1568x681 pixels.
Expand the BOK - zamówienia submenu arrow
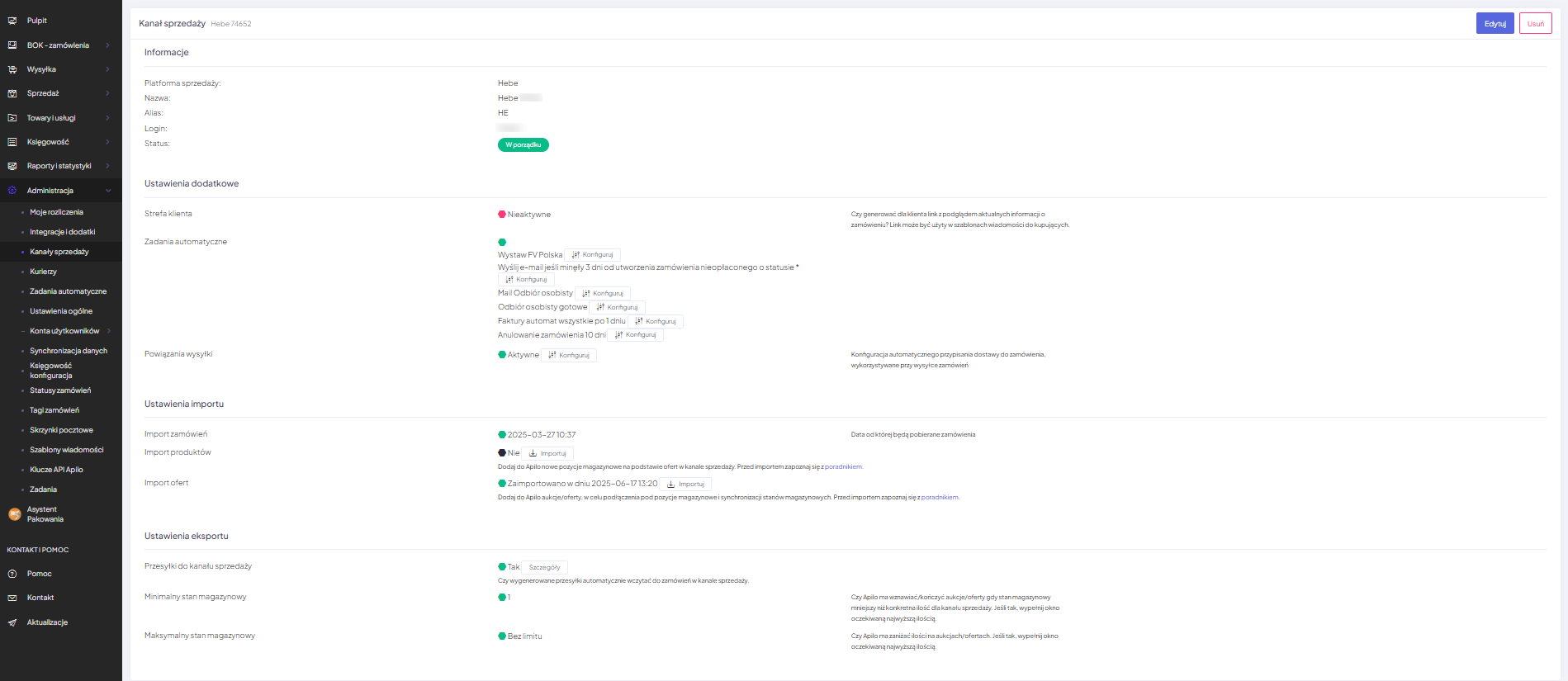(108, 45)
